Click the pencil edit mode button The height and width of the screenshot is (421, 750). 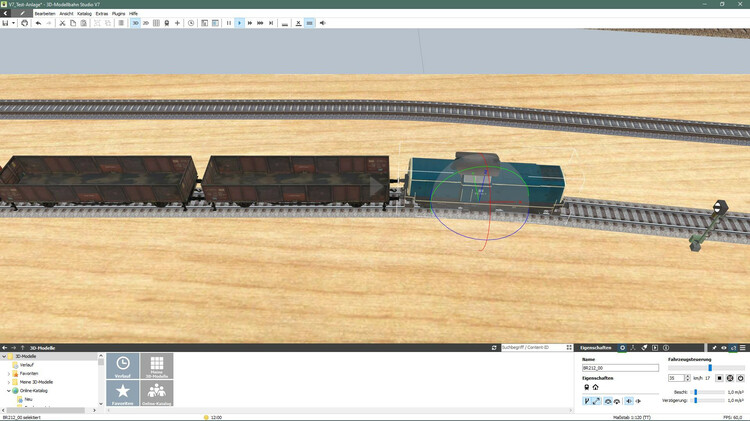point(22,13)
